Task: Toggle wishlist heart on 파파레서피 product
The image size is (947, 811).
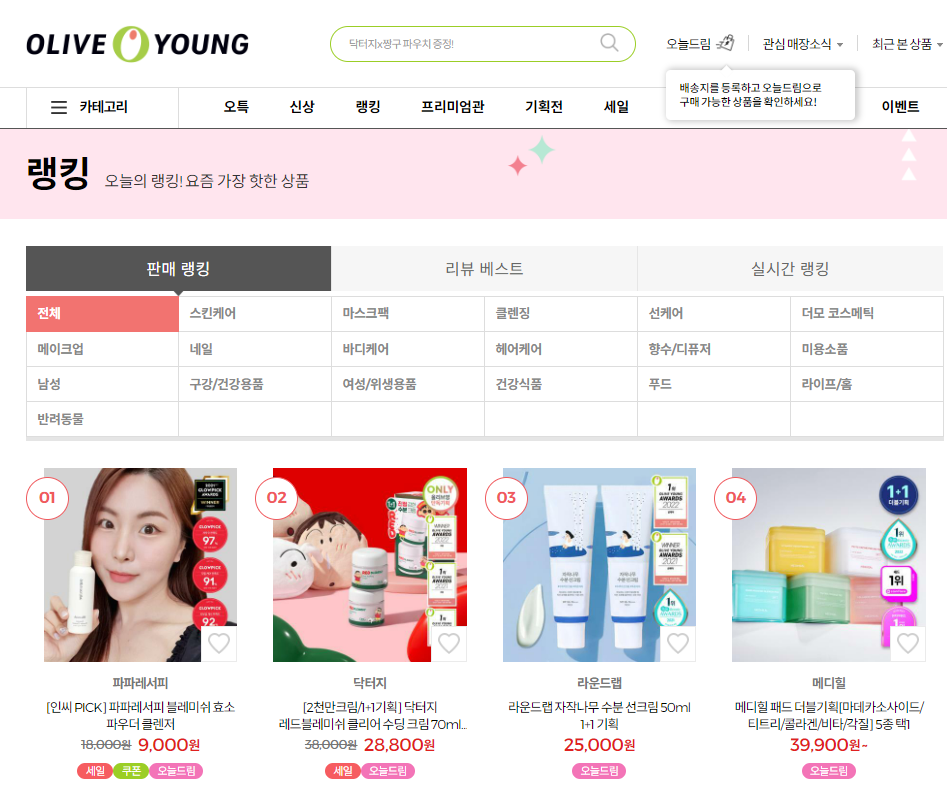Action: click(219, 643)
